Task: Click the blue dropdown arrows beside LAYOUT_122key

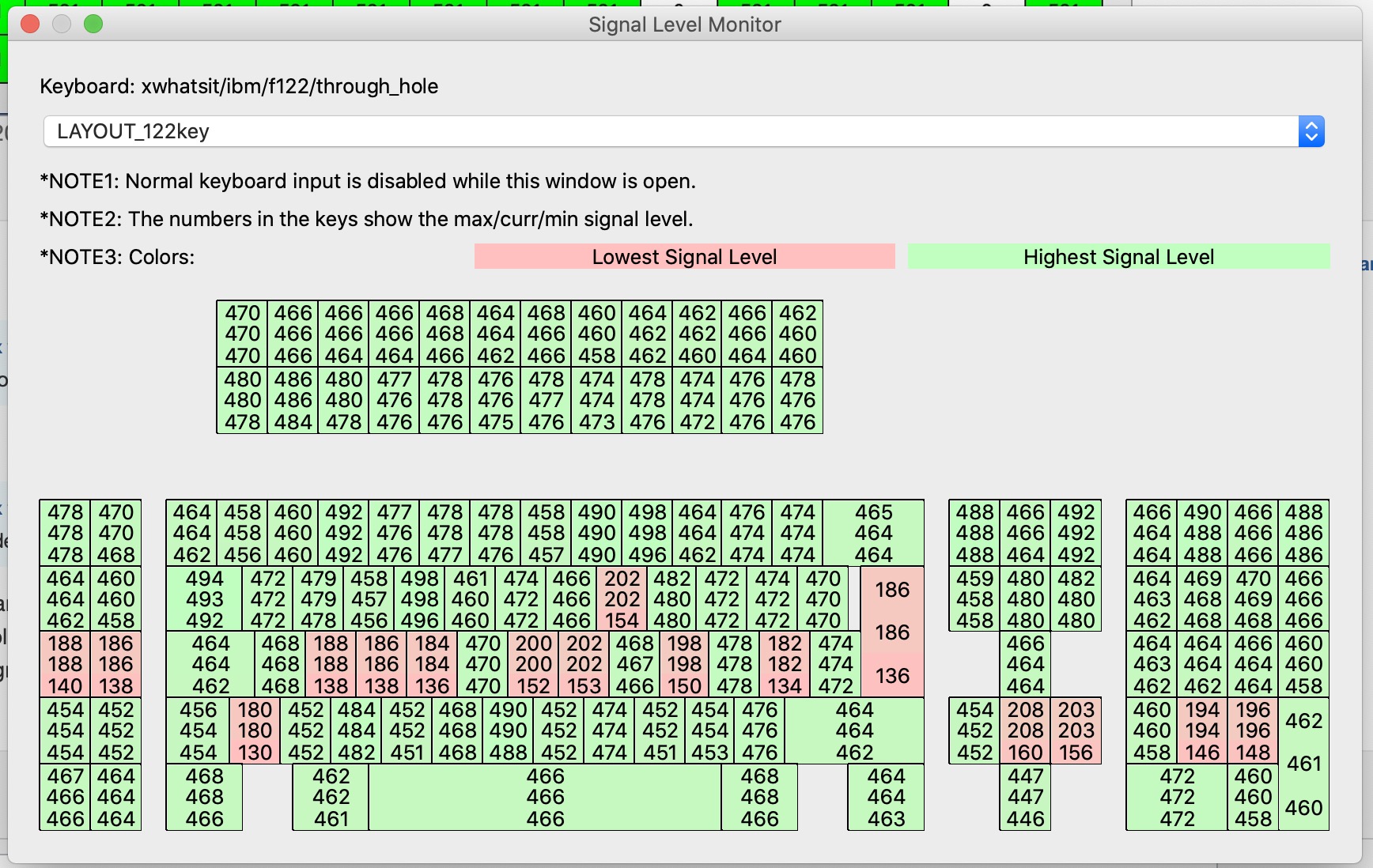Action: (x=1311, y=131)
